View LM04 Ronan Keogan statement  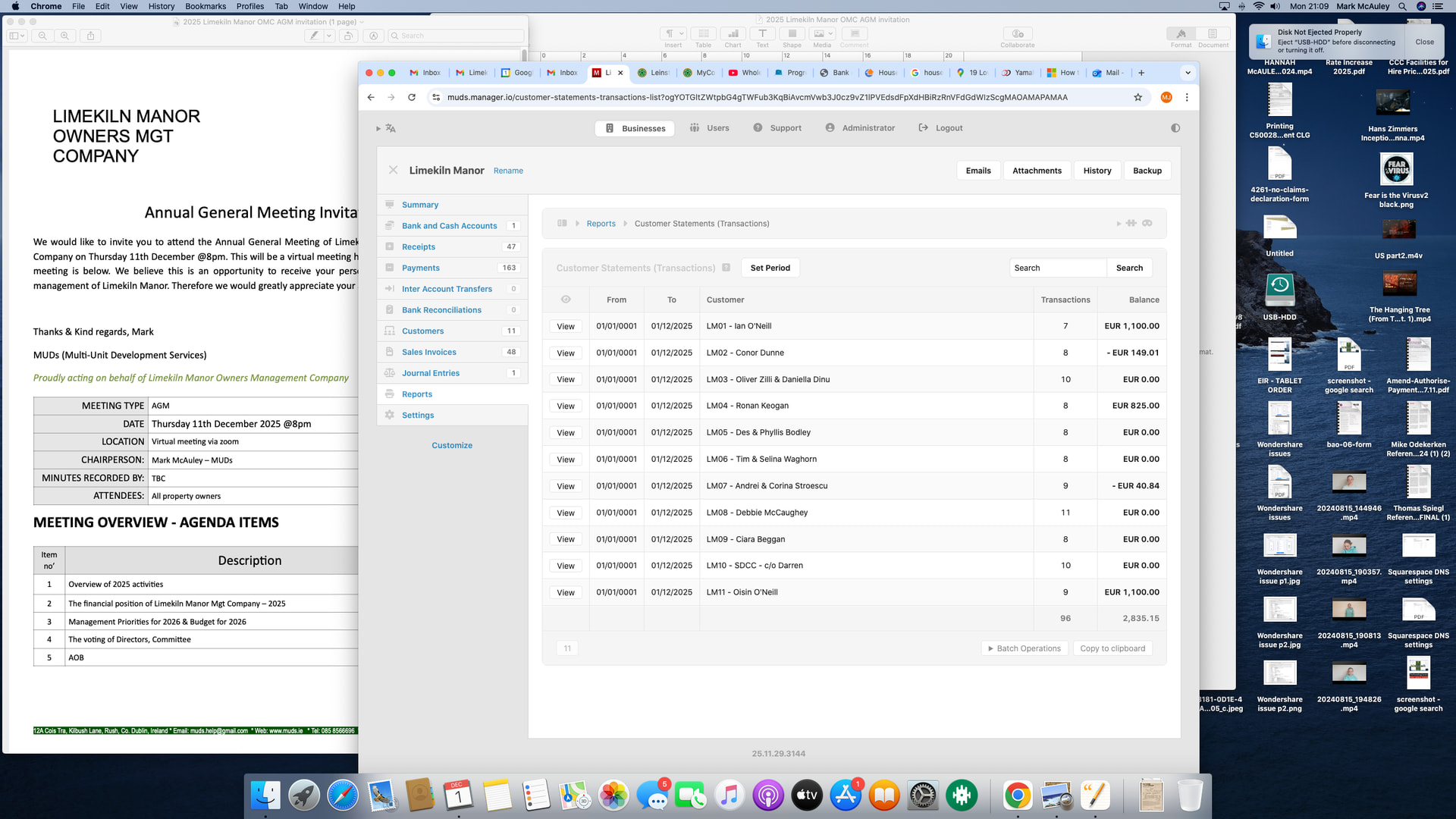click(566, 406)
